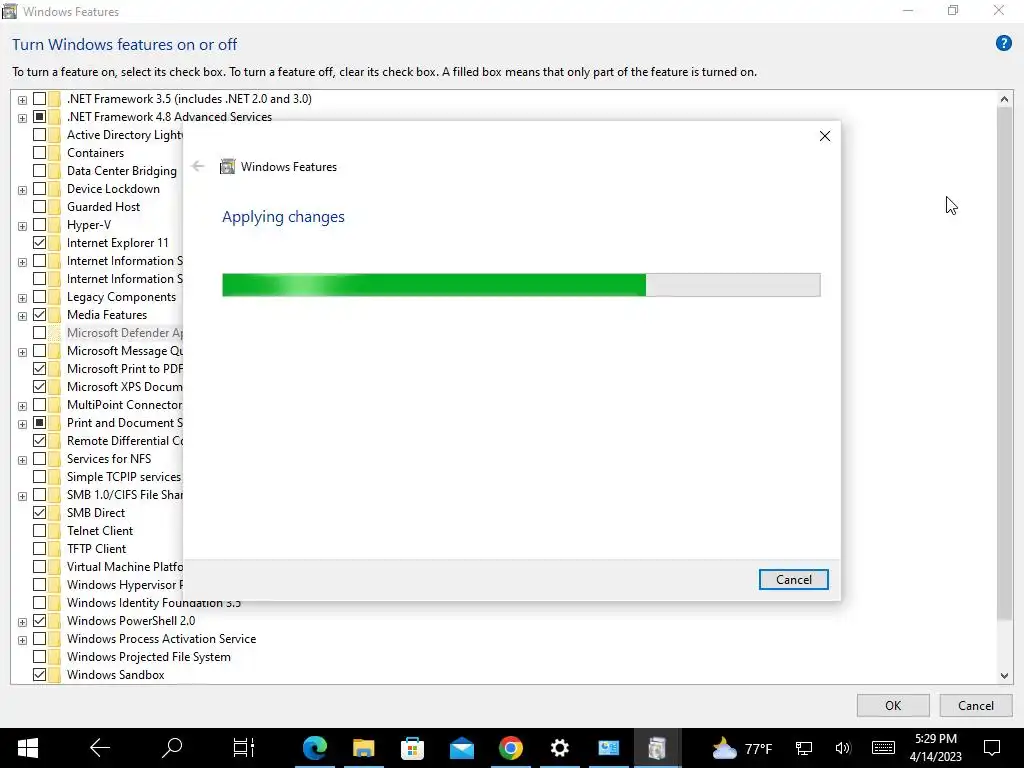Click the back arrow in the Applying changes dialog
Screen dimensions: 1024x768
coord(198,167)
